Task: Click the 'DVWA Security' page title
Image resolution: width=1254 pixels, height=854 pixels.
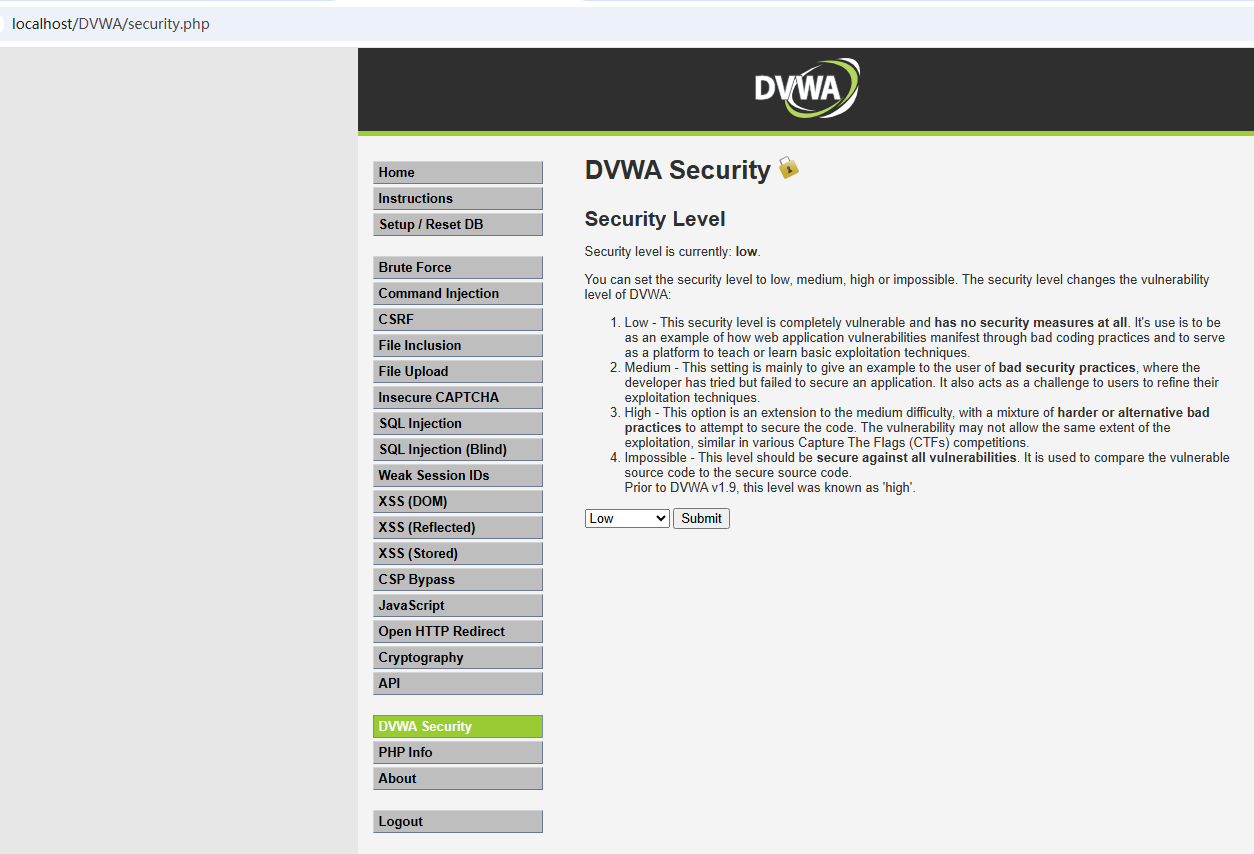Action: [x=677, y=170]
